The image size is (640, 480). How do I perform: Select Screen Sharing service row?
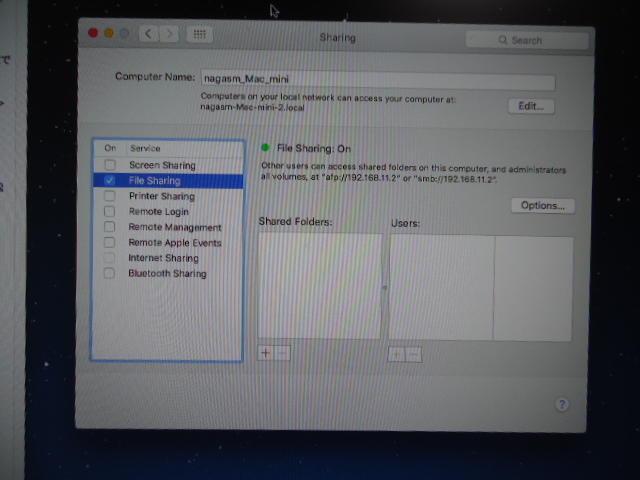(x=168, y=165)
